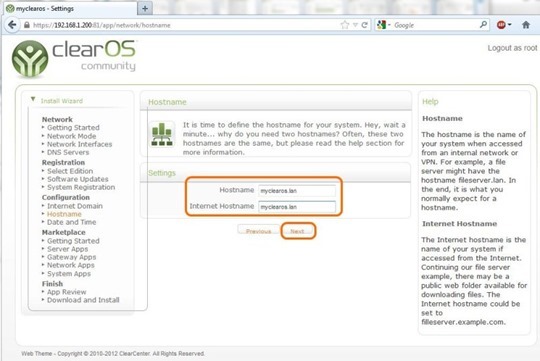Open the Select Edition wizard step
This screenshot has width=540, height=361.
click(70, 171)
